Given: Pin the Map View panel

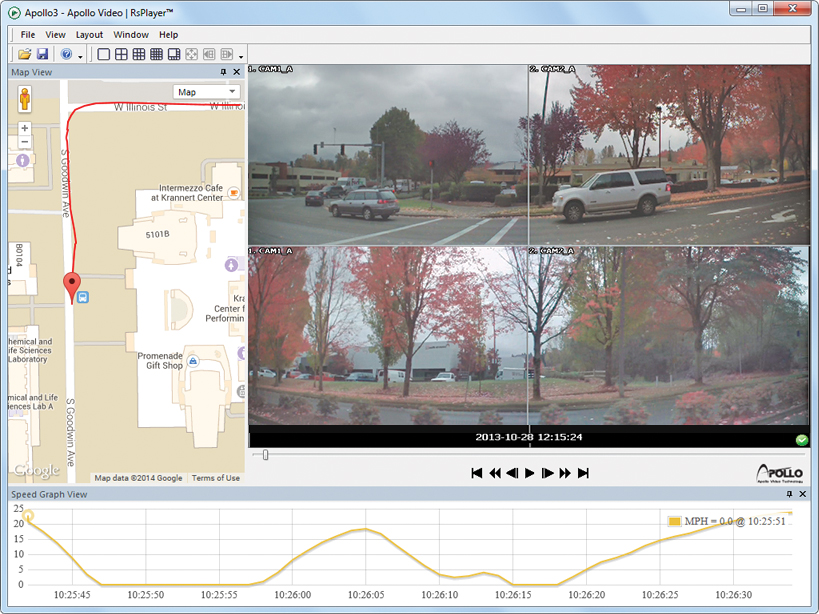Looking at the screenshot, I should pyautogui.click(x=223, y=72).
